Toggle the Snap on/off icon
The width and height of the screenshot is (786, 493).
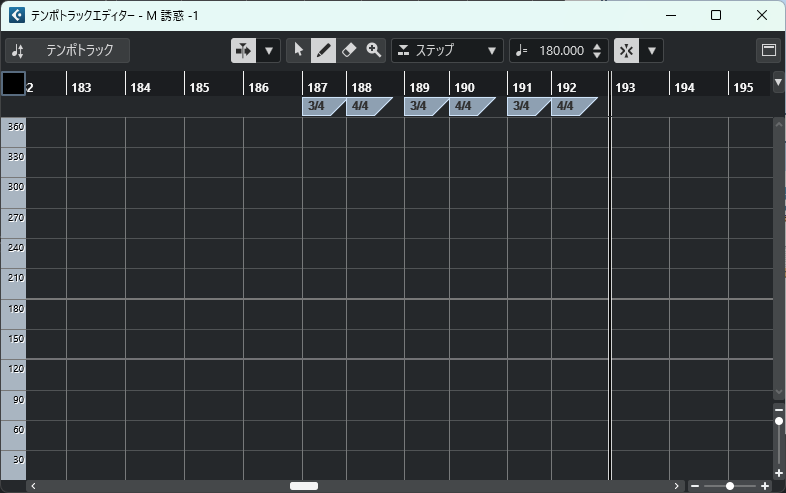pyautogui.click(x=627, y=51)
